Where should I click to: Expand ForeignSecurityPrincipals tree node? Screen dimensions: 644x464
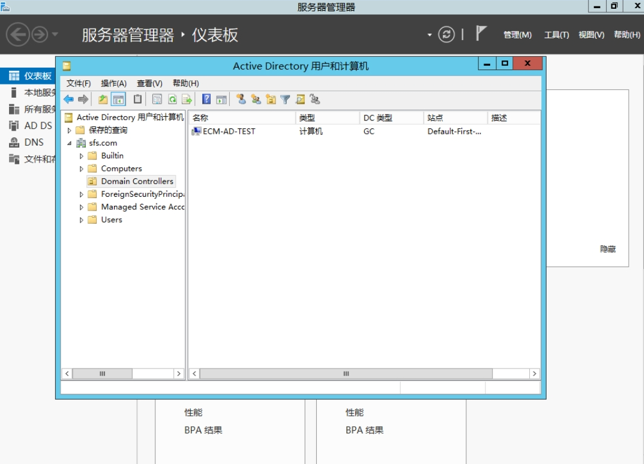pyautogui.click(x=81, y=194)
